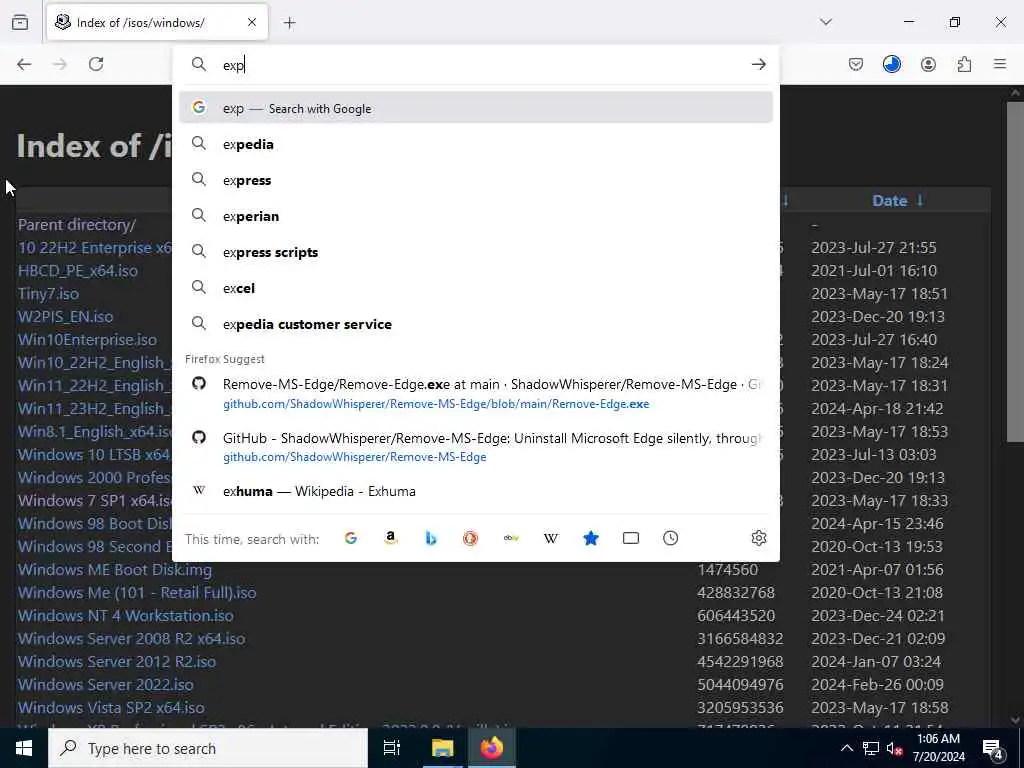Open the Windows Start menu
The image size is (1024, 768).
click(24, 748)
